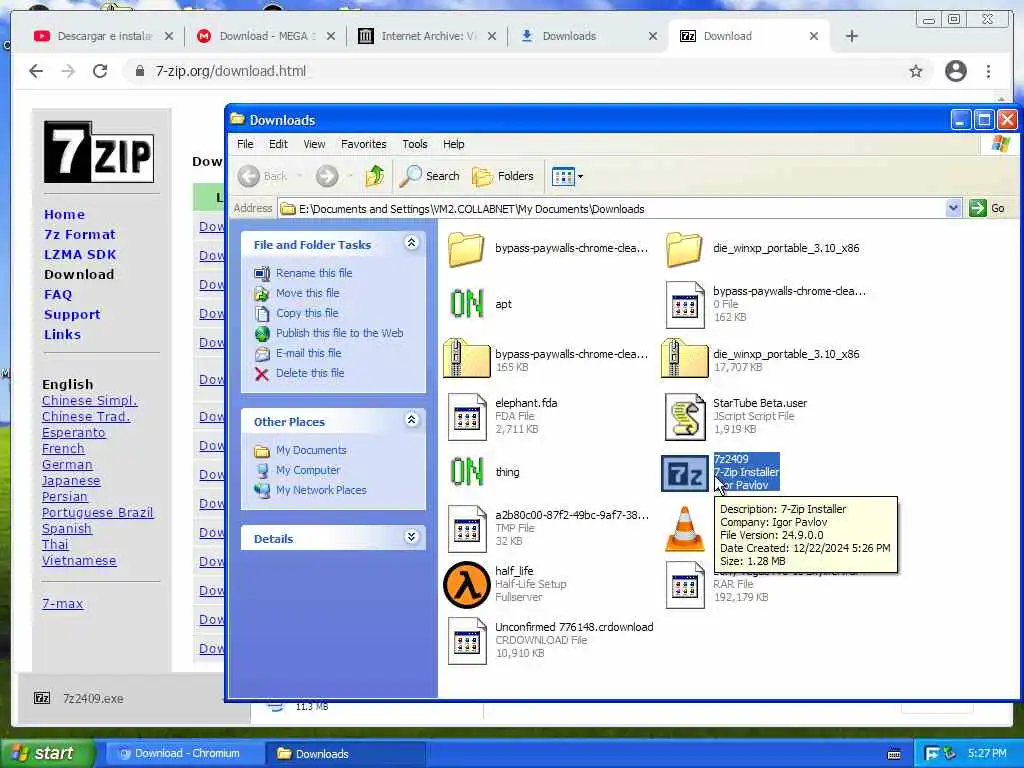1024x768 pixels.
Task: Open the Tools menu
Action: (x=415, y=144)
